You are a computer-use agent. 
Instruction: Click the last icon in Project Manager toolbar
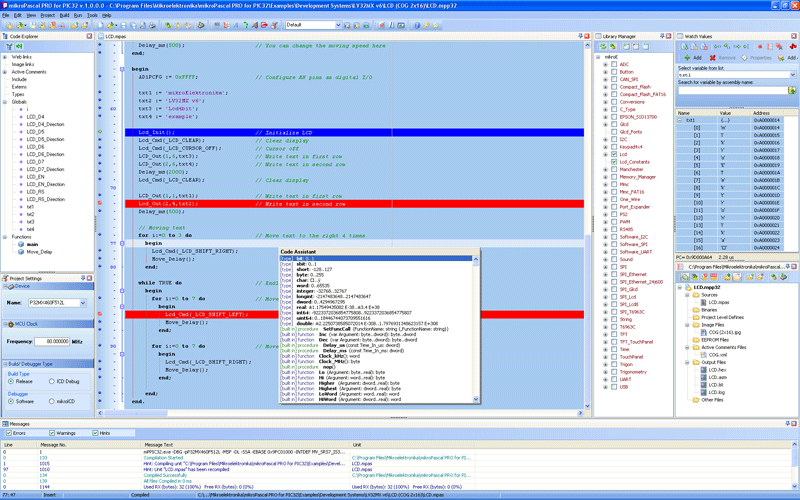[784, 277]
